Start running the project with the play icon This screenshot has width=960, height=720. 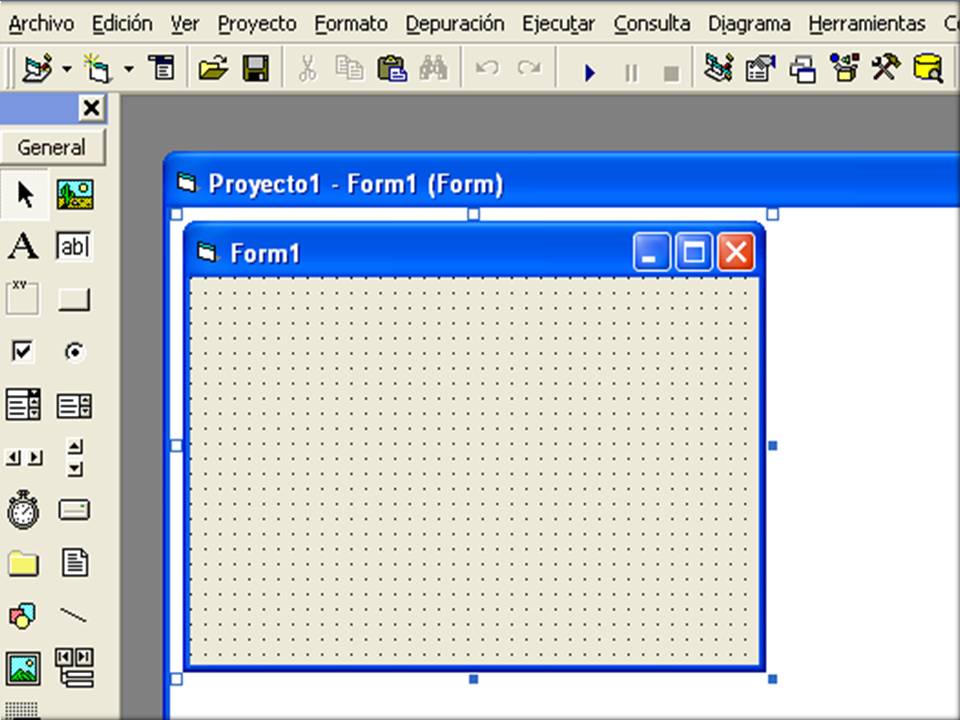pyautogui.click(x=589, y=72)
